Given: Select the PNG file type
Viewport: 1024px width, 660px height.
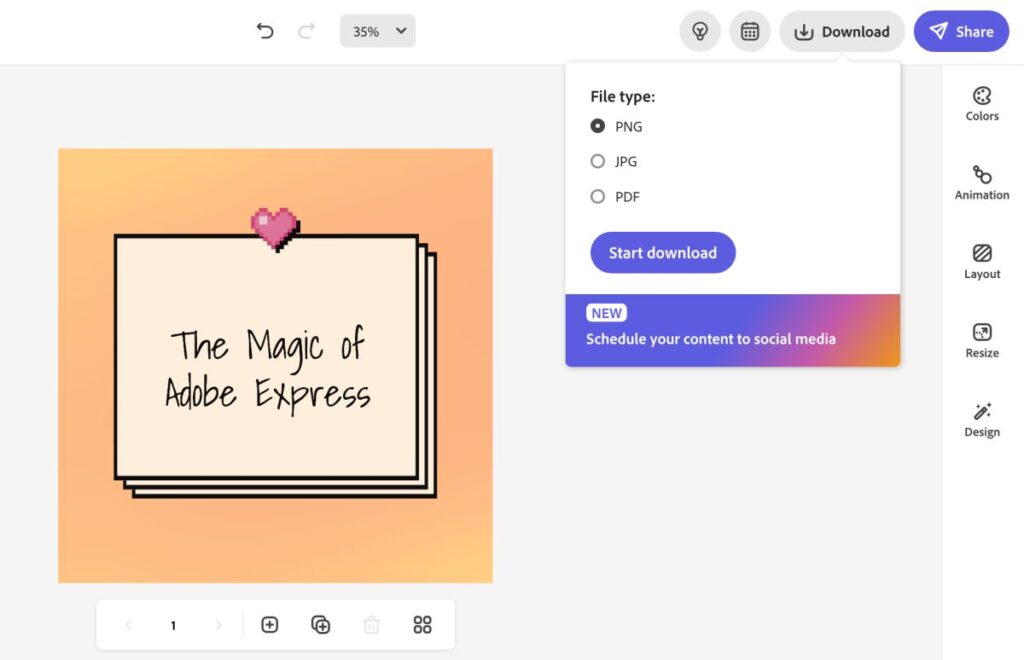Looking at the screenshot, I should click(597, 126).
